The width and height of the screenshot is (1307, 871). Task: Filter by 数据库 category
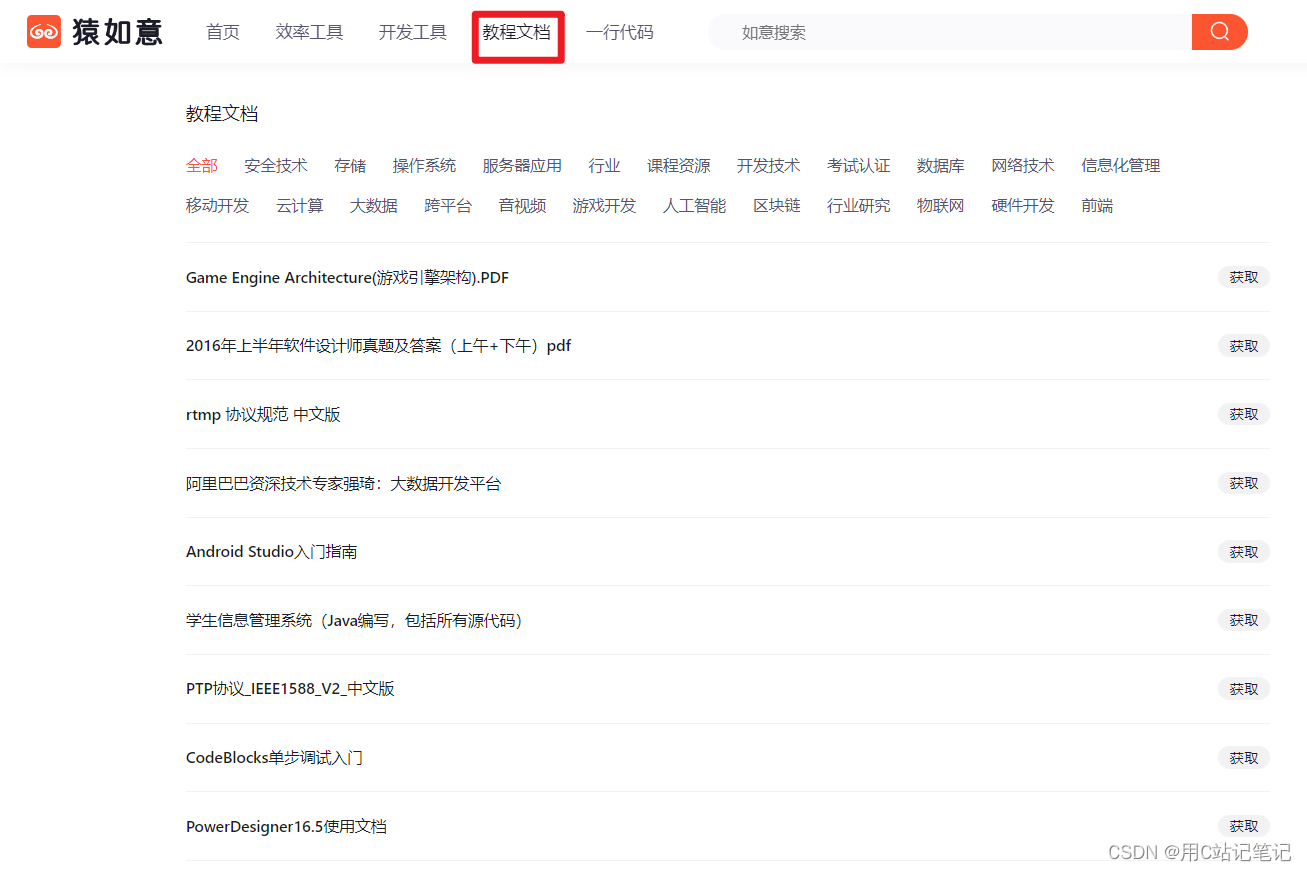(941, 166)
